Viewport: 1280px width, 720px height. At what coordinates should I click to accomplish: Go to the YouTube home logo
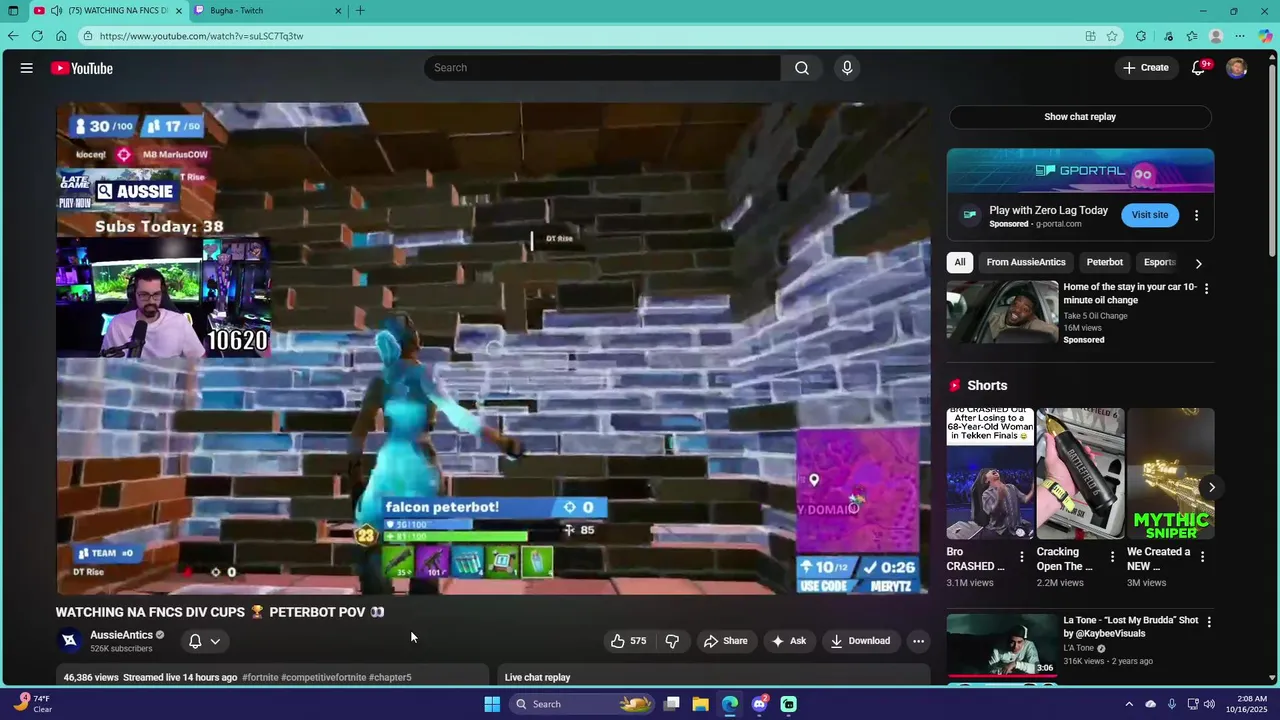(82, 68)
